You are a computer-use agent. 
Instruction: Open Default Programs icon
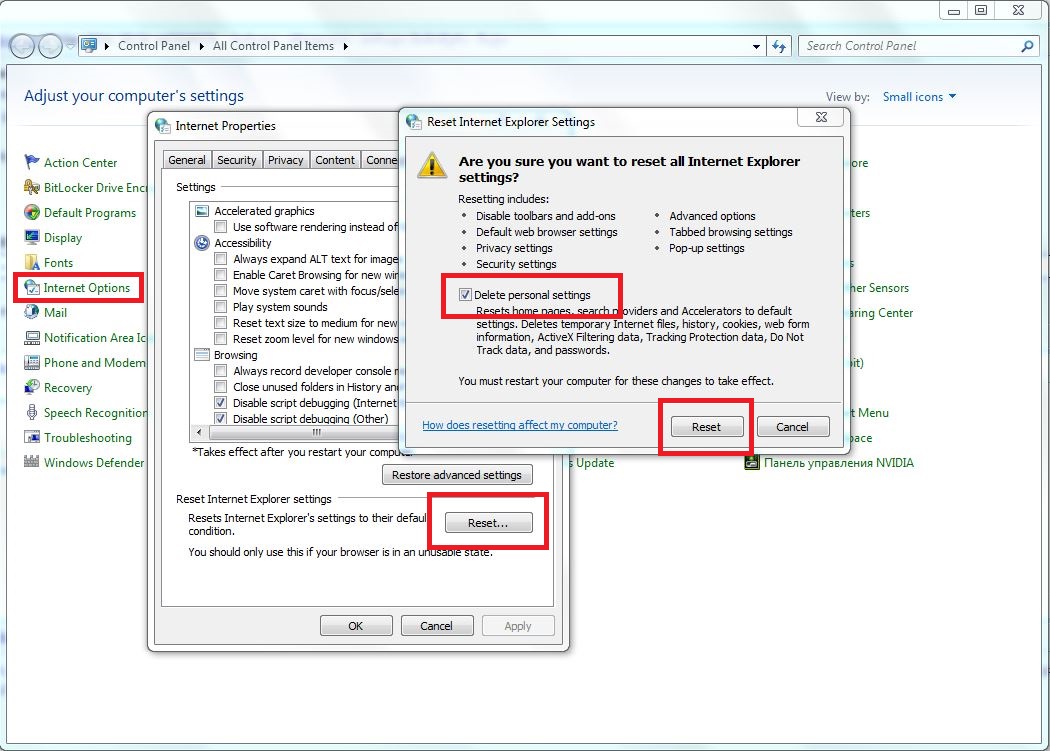(x=31, y=212)
